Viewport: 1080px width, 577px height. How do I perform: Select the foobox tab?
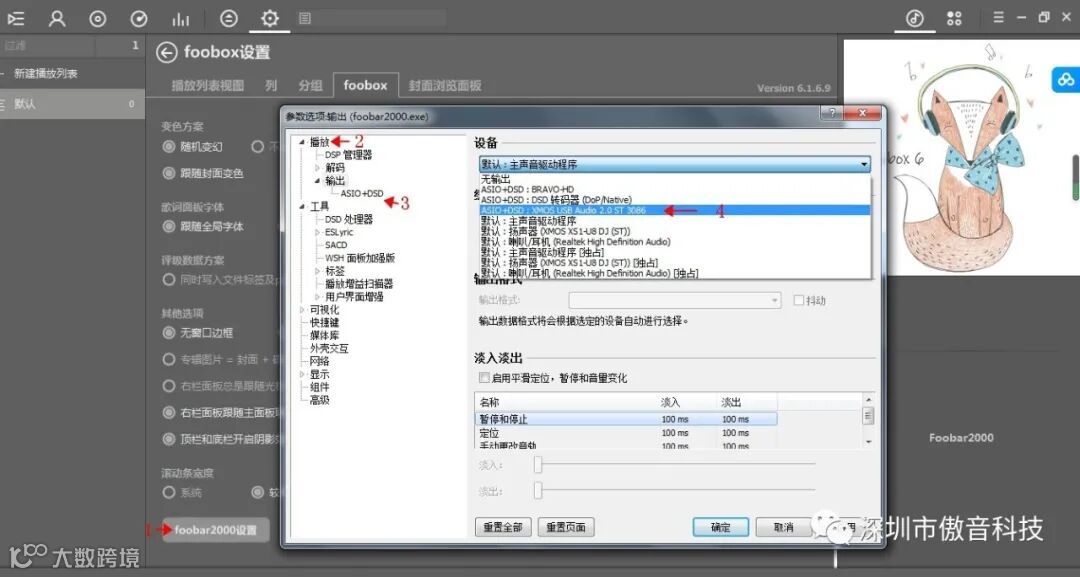click(x=366, y=85)
